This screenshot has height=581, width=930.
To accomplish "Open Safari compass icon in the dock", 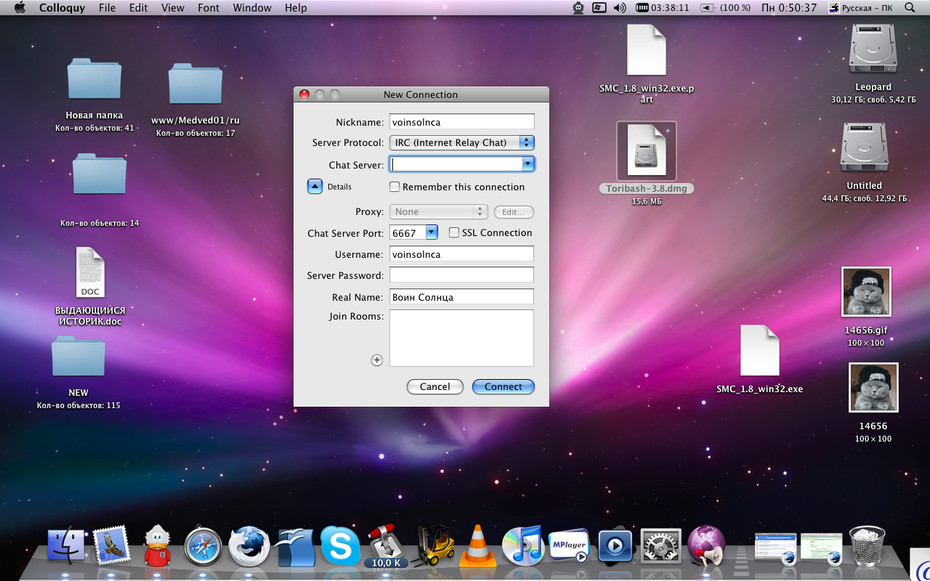I will [203, 546].
